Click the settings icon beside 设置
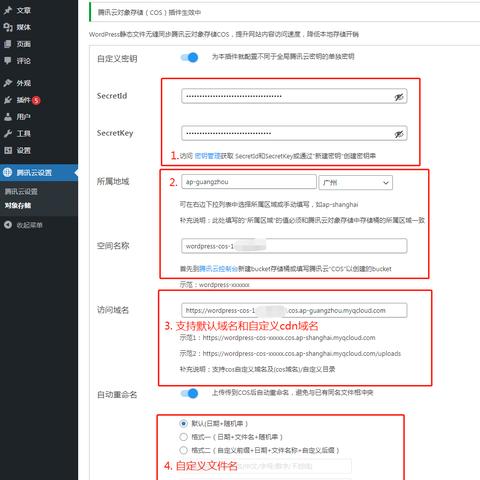The image size is (480, 480). tap(8, 150)
